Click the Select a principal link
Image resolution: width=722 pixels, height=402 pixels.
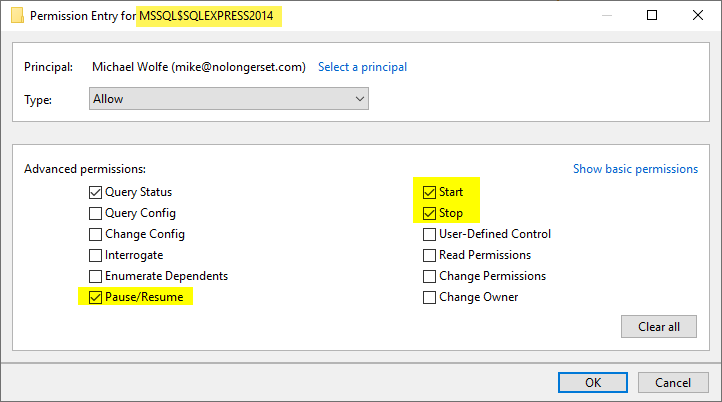(362, 67)
